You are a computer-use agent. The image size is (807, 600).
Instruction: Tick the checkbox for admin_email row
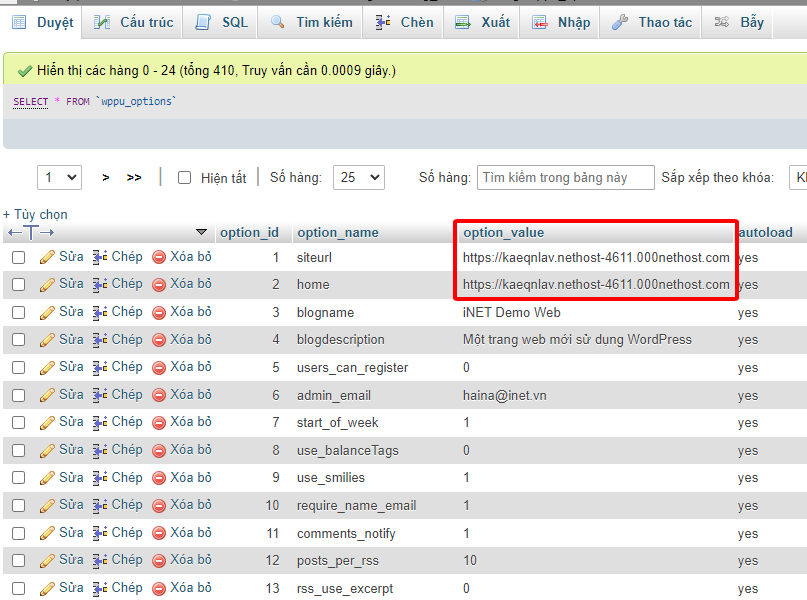(19, 395)
